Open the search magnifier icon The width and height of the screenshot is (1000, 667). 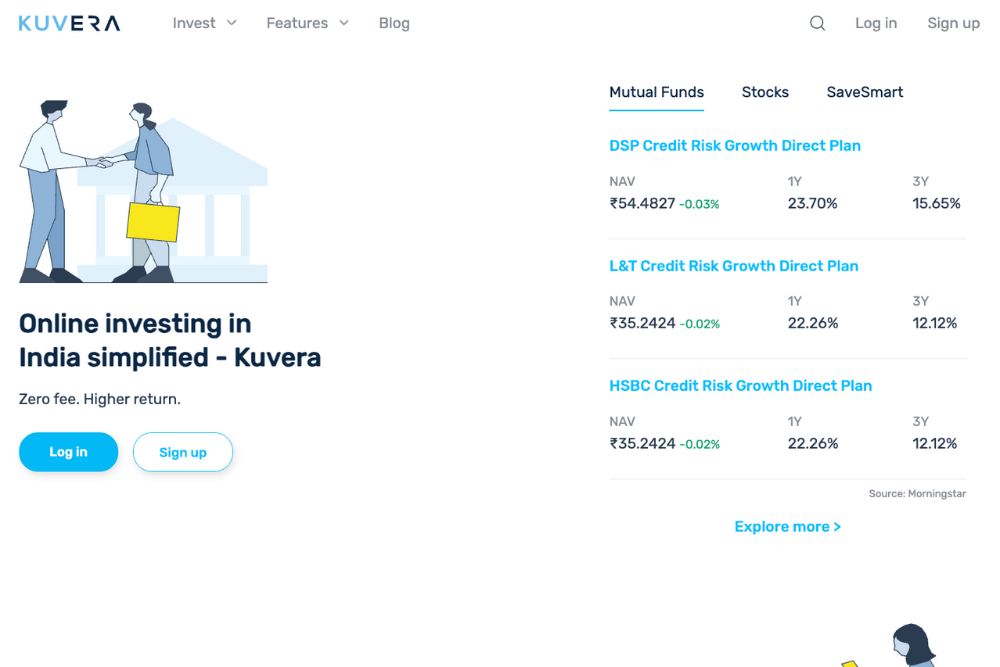coord(817,23)
